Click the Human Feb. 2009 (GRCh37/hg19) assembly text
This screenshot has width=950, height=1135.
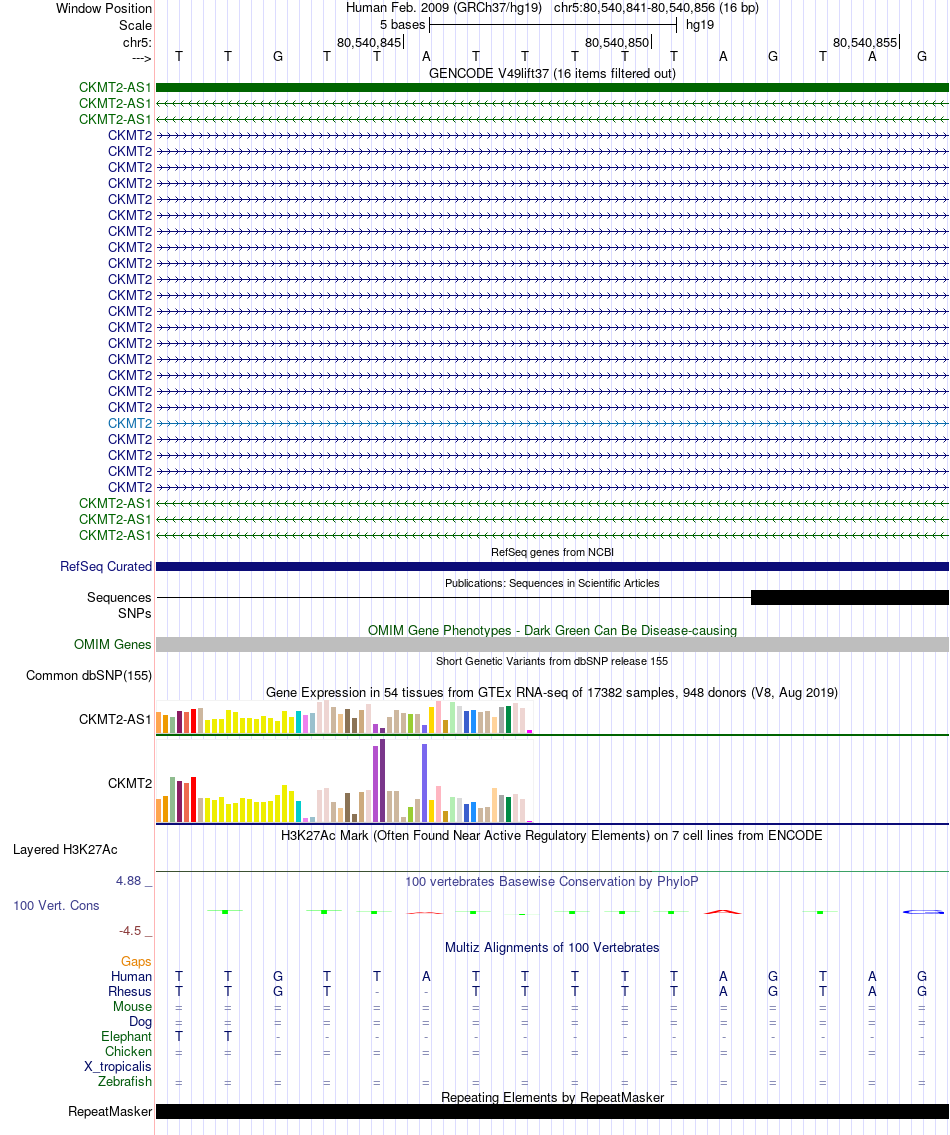[x=445, y=8]
